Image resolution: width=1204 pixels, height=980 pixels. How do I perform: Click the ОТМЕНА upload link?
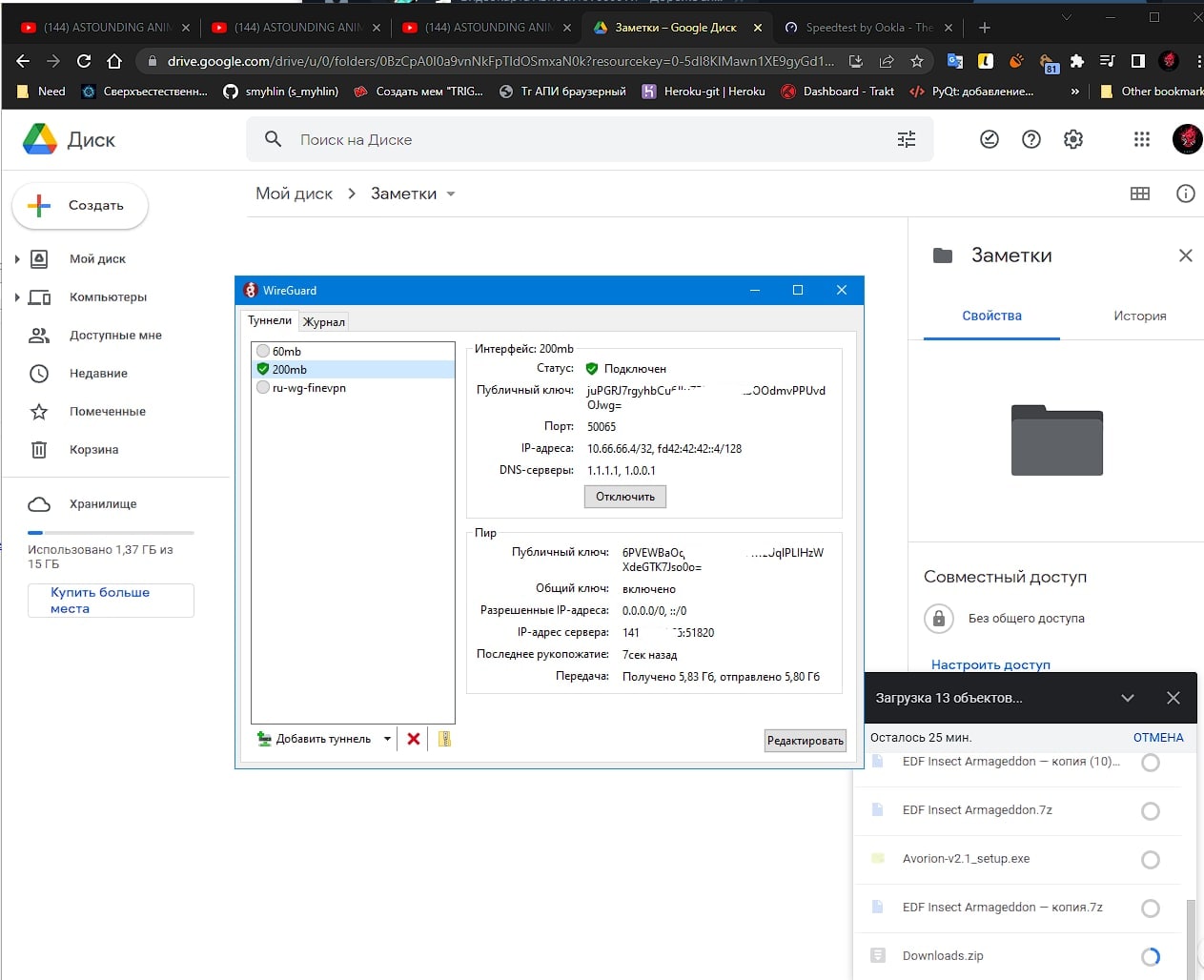click(1158, 738)
